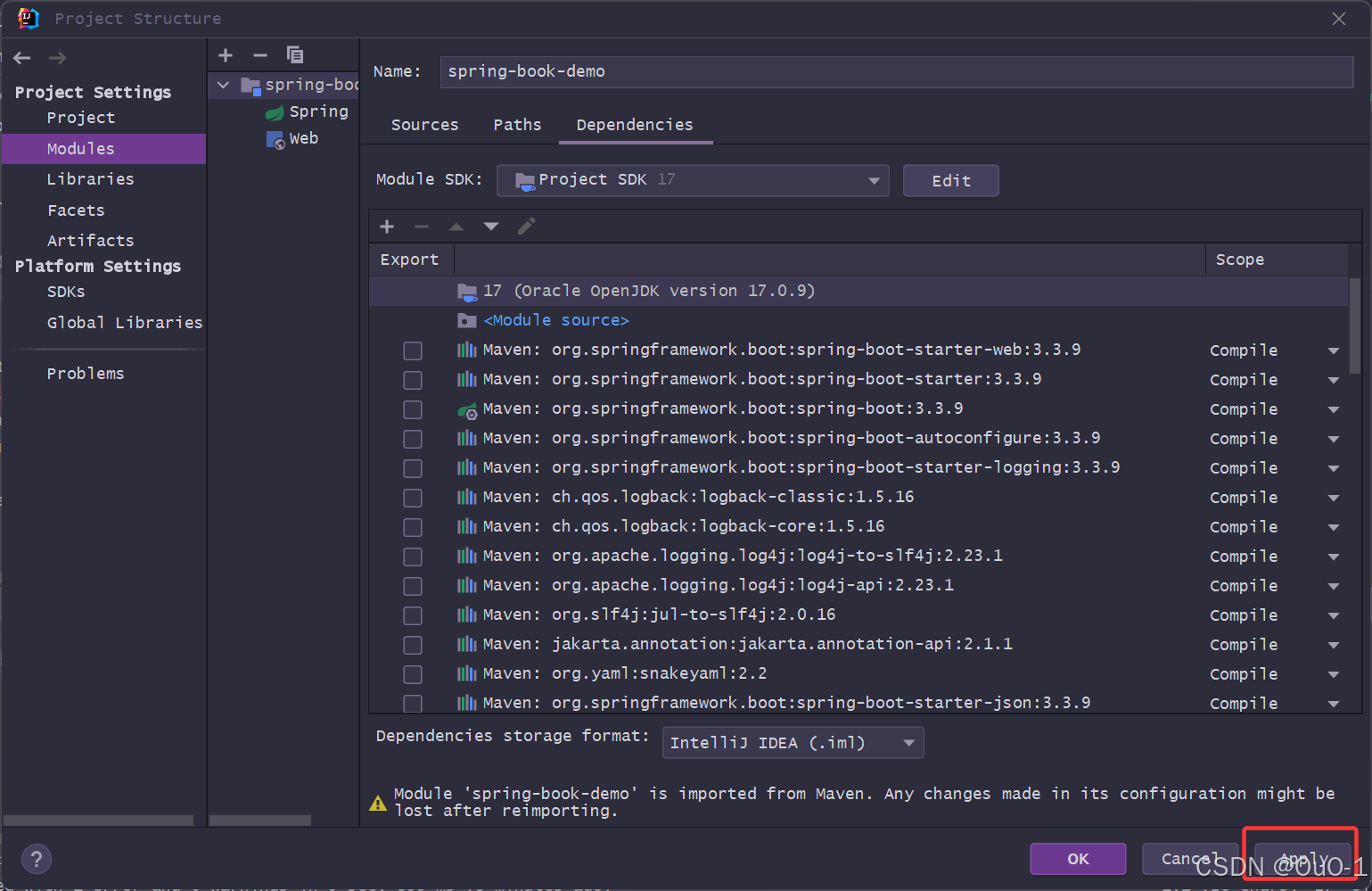Click the module tree horizontal scrollbar
The image size is (1372, 891).
pos(260,820)
